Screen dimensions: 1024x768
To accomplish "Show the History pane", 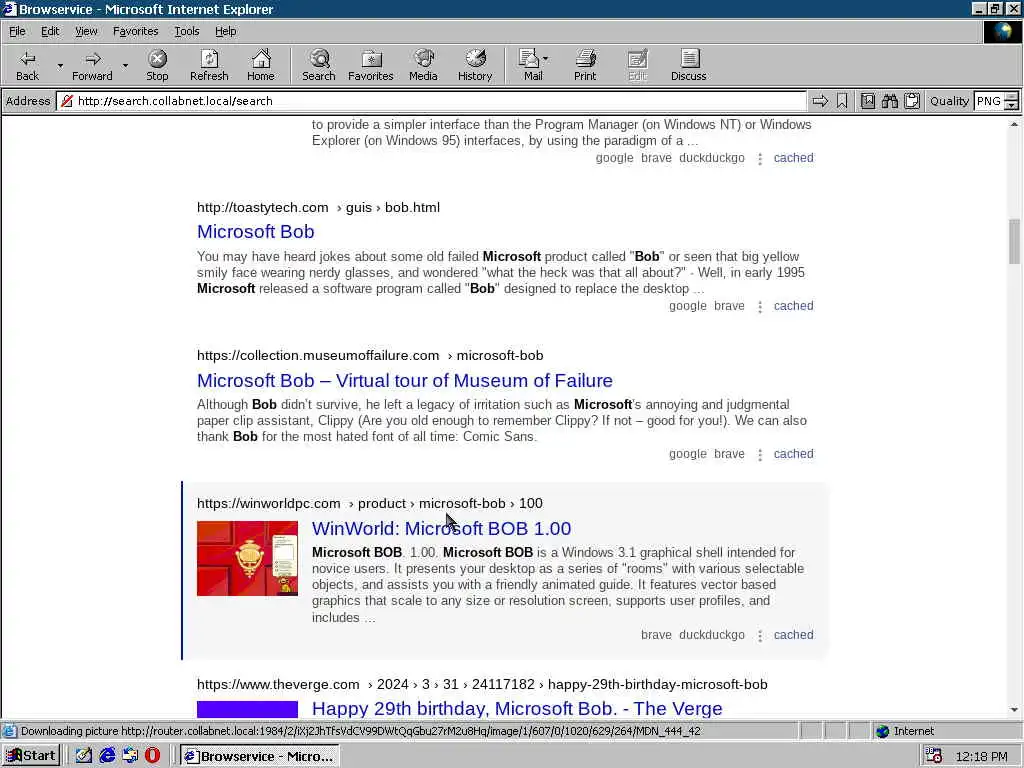I will click(475, 65).
